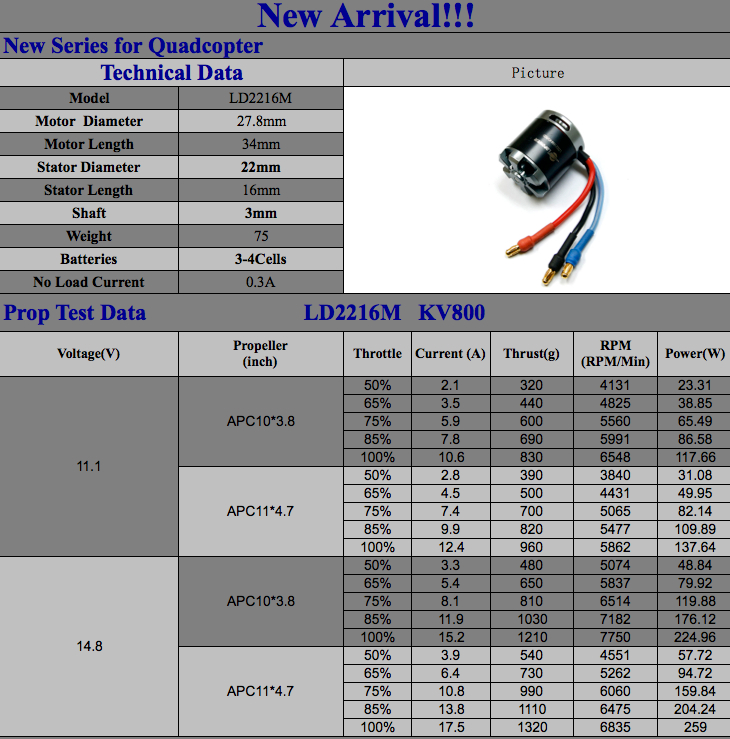Select the 7750 RPM value
730x739 pixels.
tap(615, 637)
